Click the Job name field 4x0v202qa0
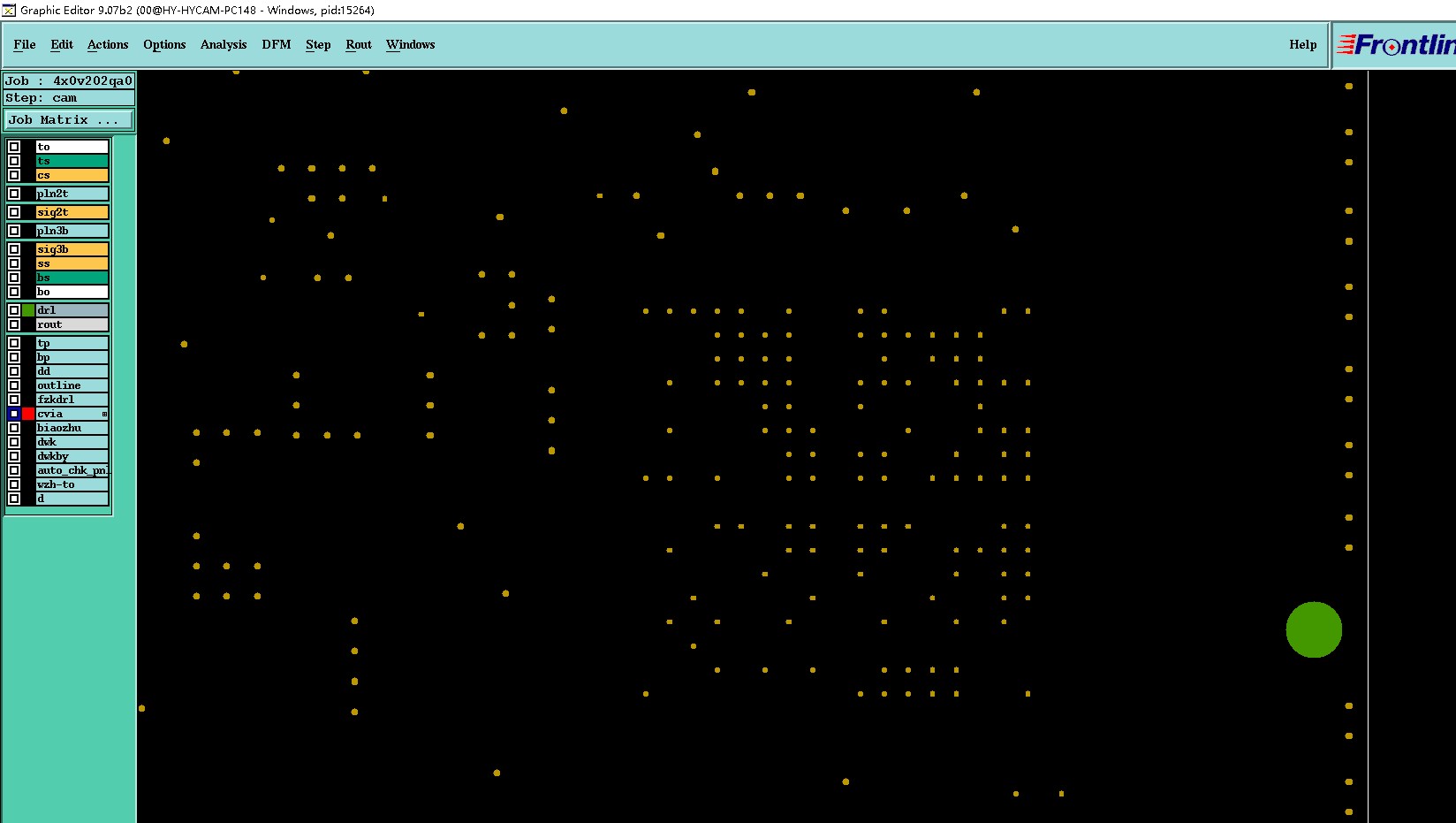Image resolution: width=1456 pixels, height=823 pixels. point(70,80)
